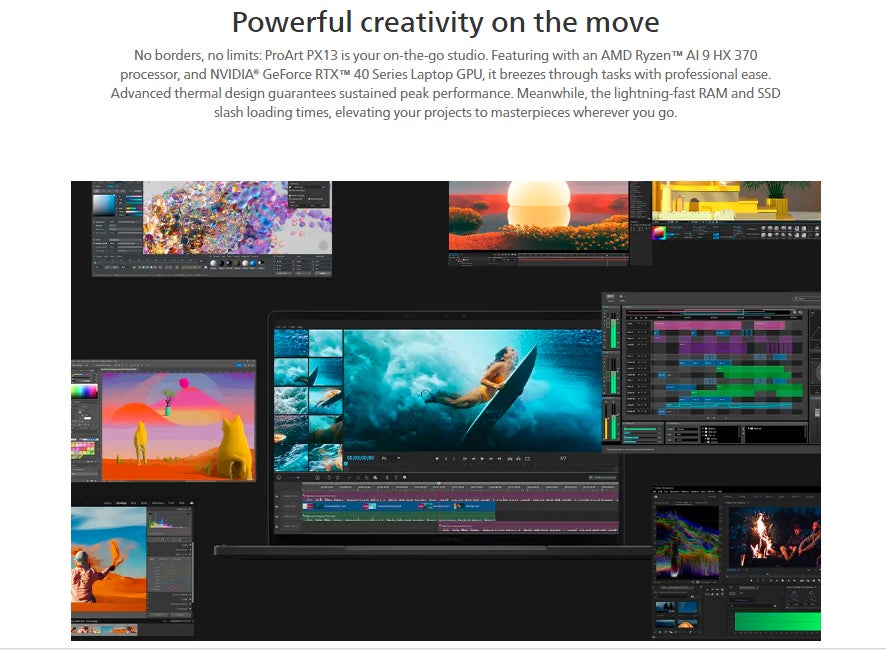Select the pink clip on mixer's top track
Image resolution: width=886 pixels, height=650 pixels.
click(x=697, y=326)
